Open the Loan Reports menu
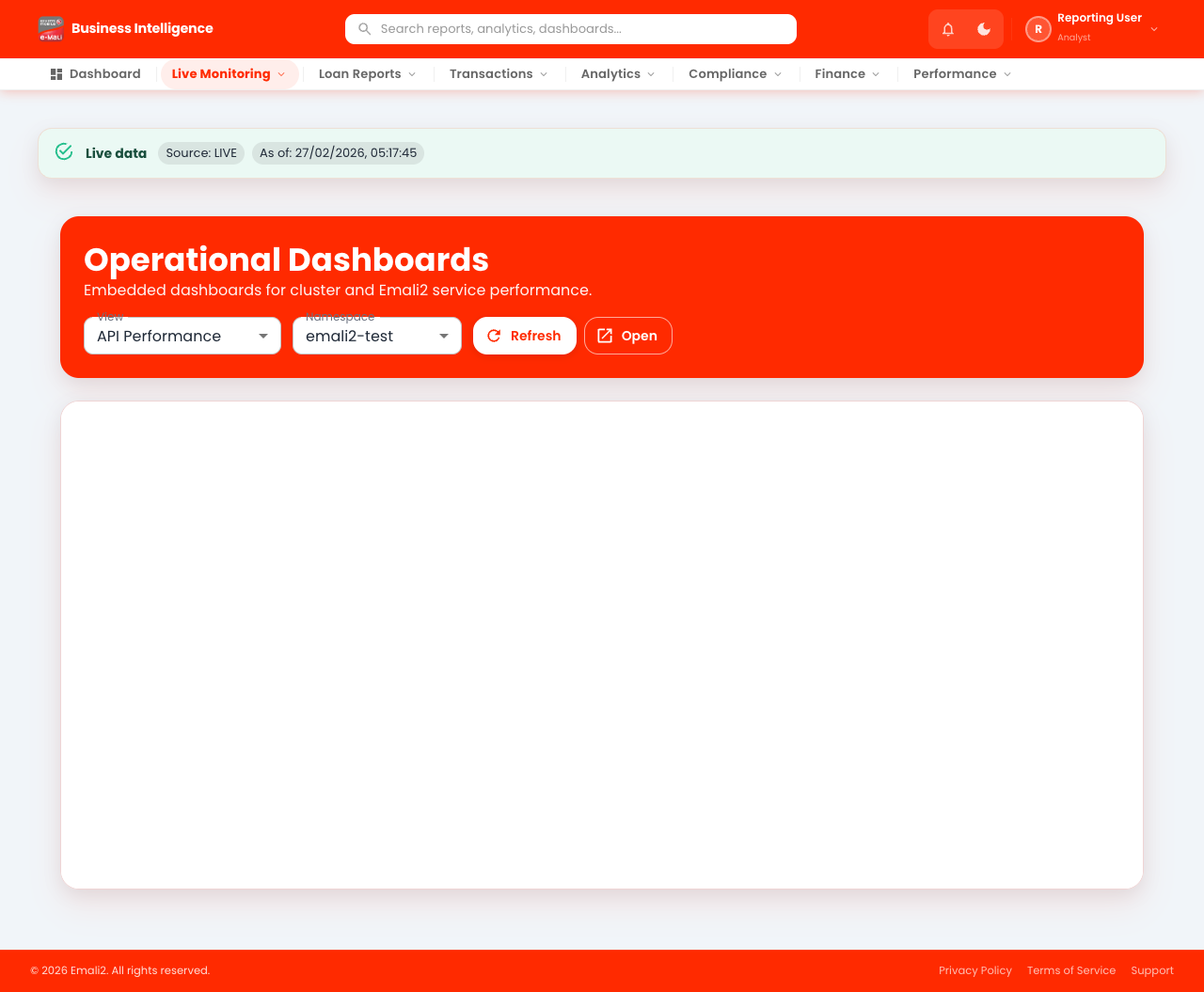Viewport: 1204px width, 992px height. (x=368, y=74)
